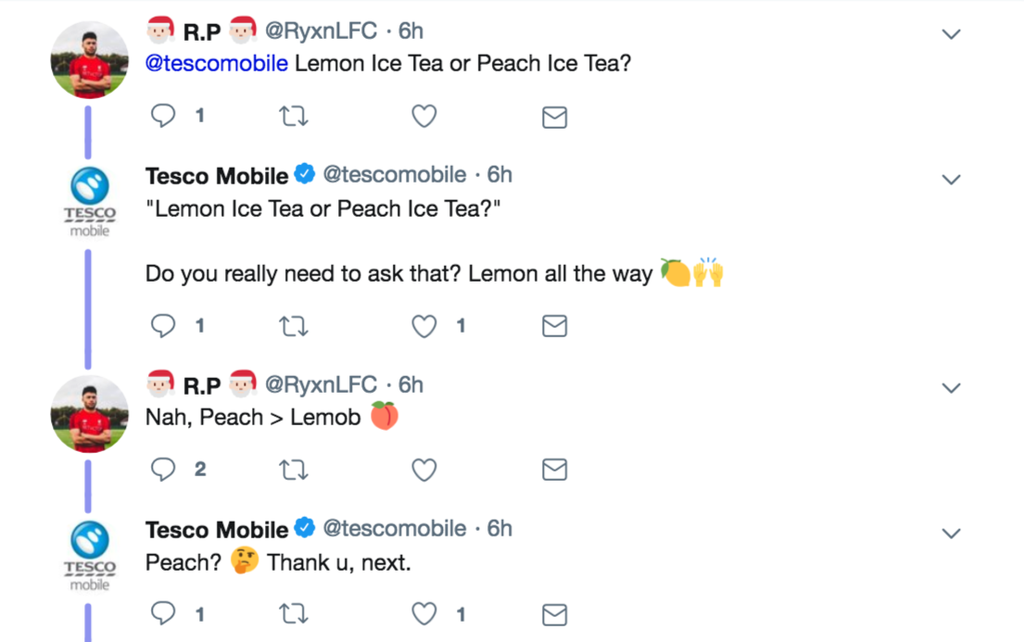This screenshot has width=1024, height=642.
Task: Like Tesco Mobile's 'Lemon all the way' tweet
Action: (424, 325)
